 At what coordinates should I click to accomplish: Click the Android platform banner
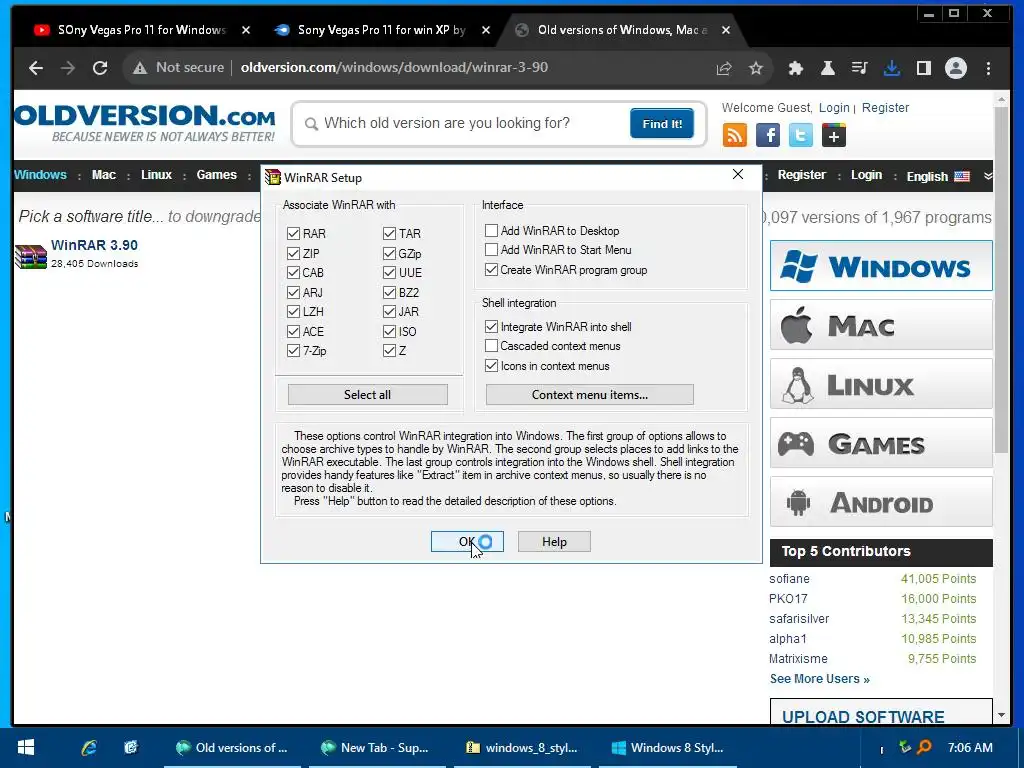pos(881,502)
